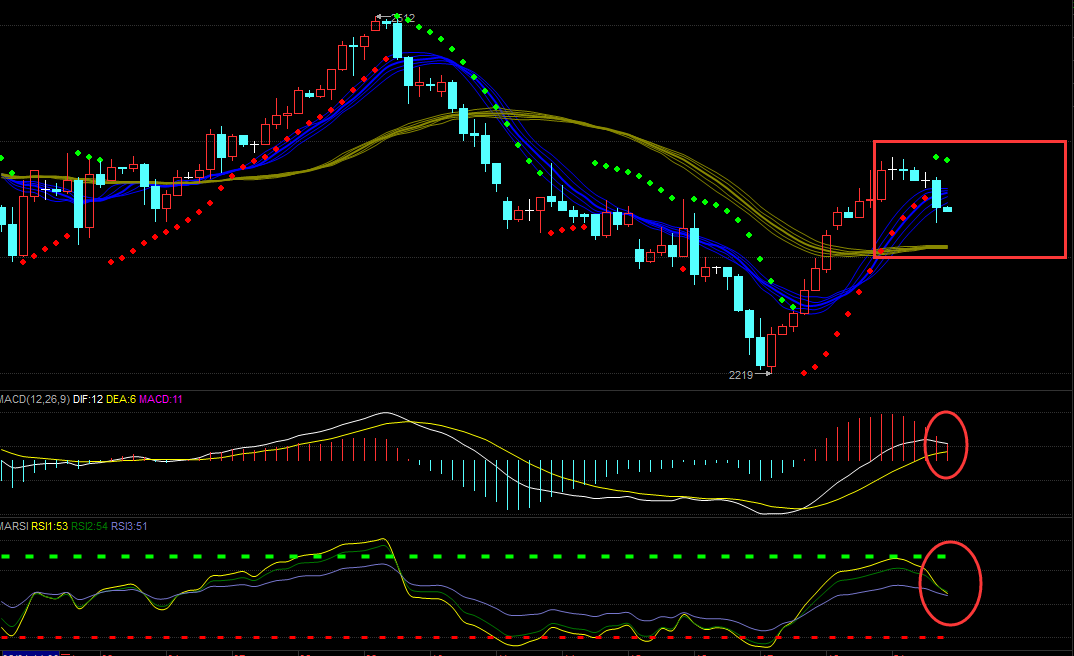Click the last cyan candlestick inside red rectangle
The image size is (1074, 656).
point(947,209)
